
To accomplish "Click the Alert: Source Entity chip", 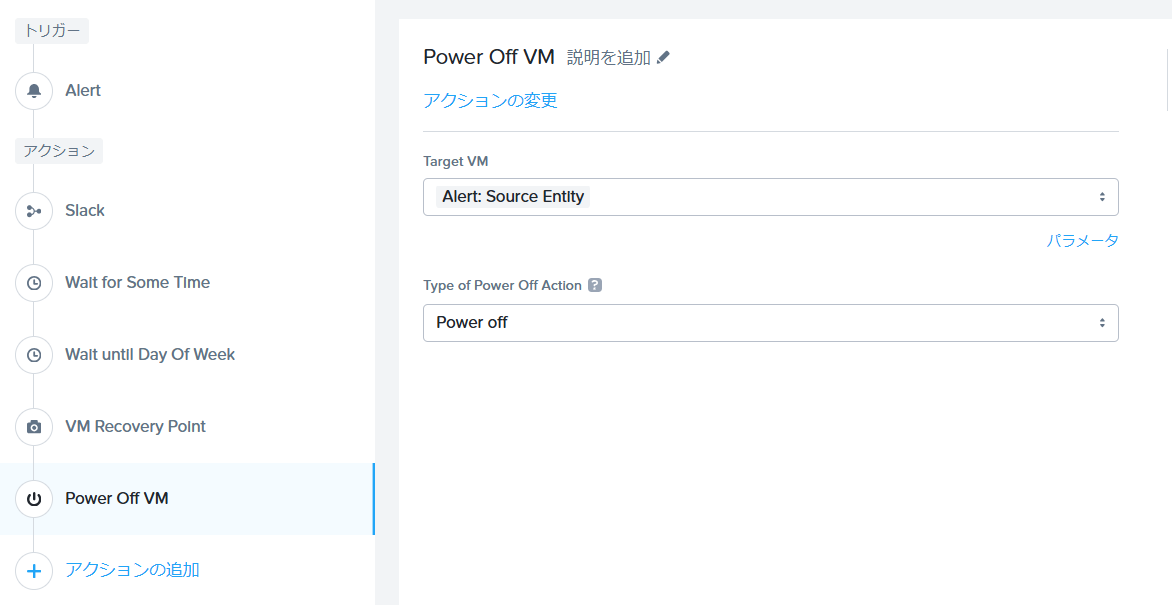I will click(513, 197).
